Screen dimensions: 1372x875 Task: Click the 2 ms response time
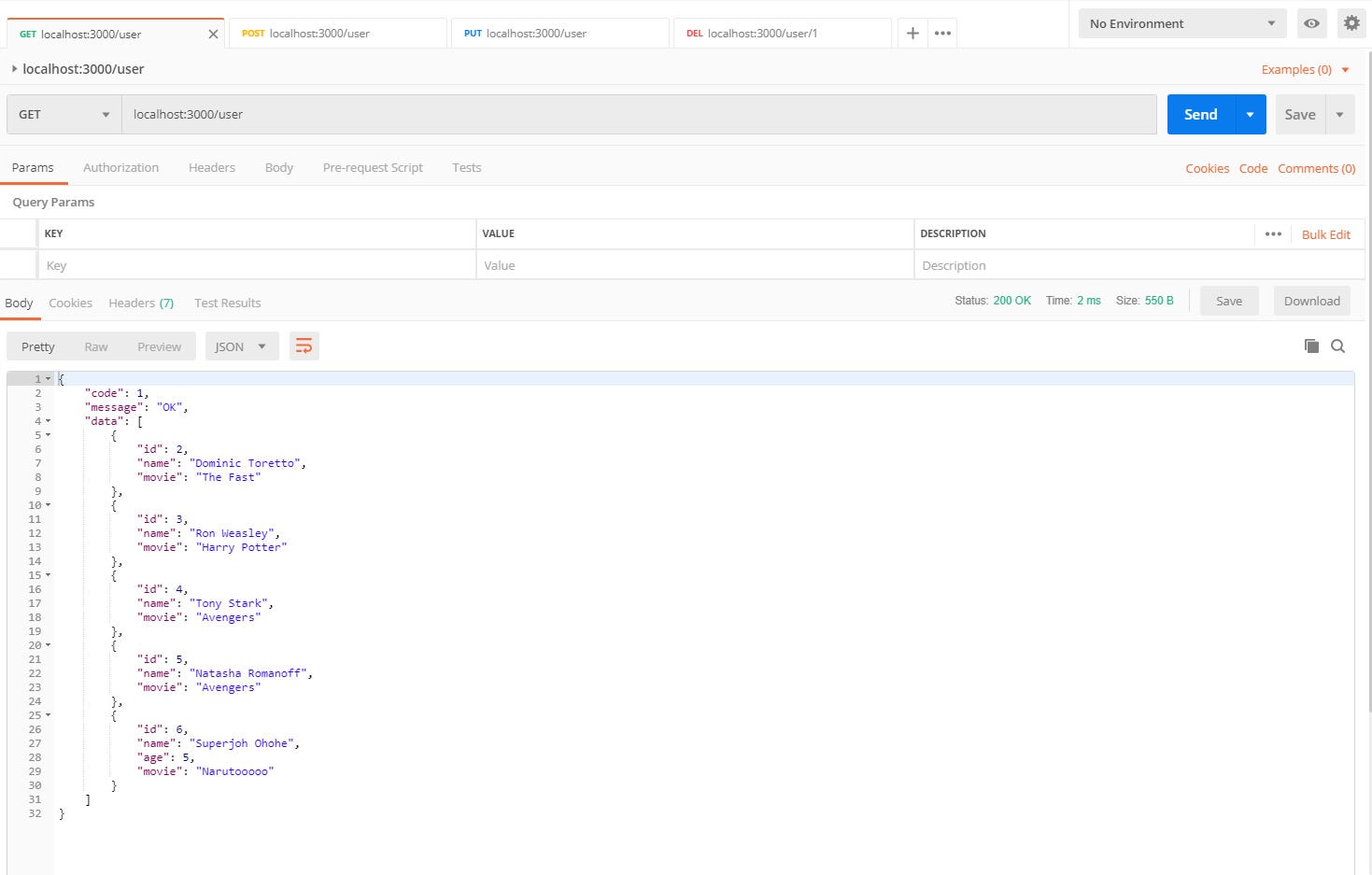[x=1089, y=301]
